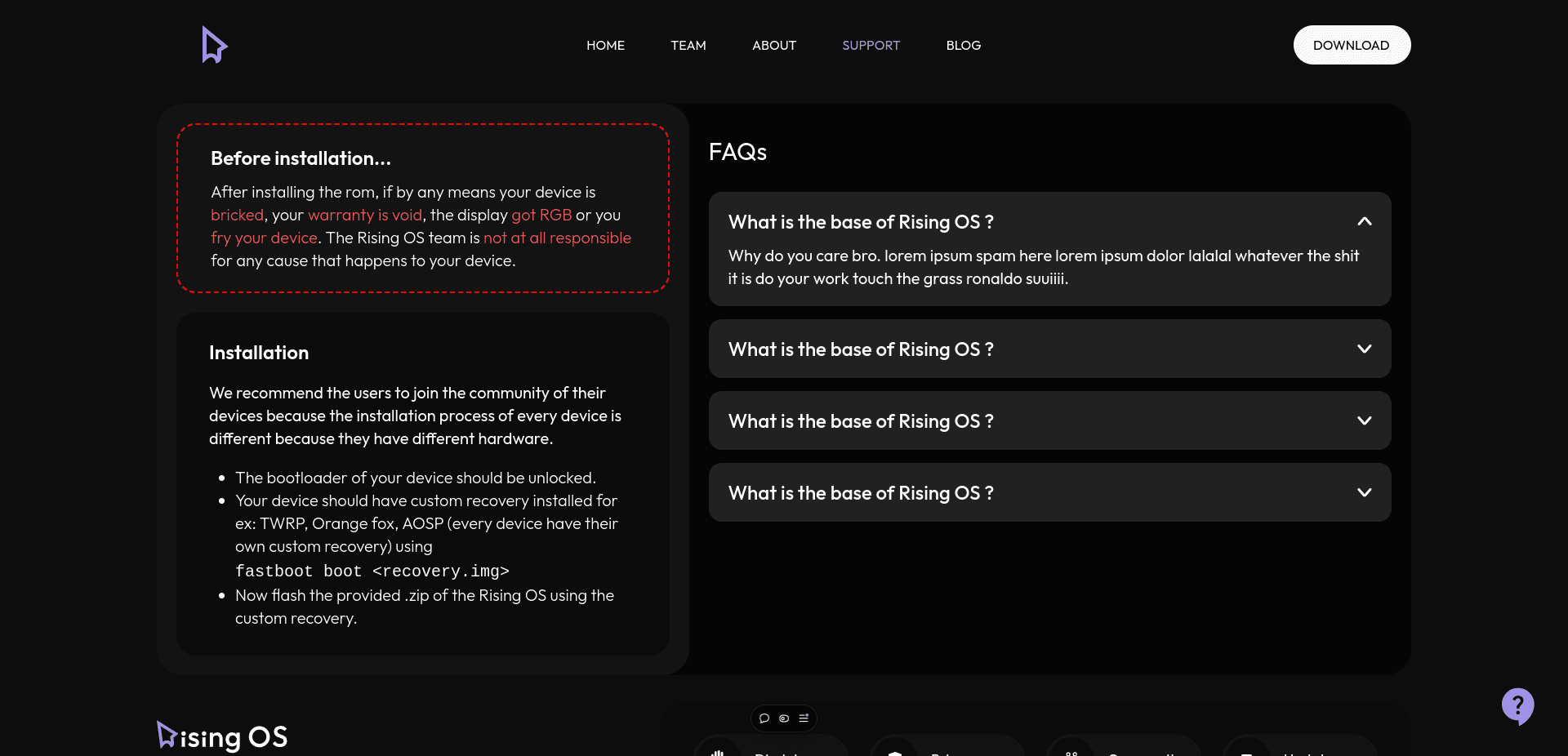Click the "Before installation..." warning heading

(301, 158)
